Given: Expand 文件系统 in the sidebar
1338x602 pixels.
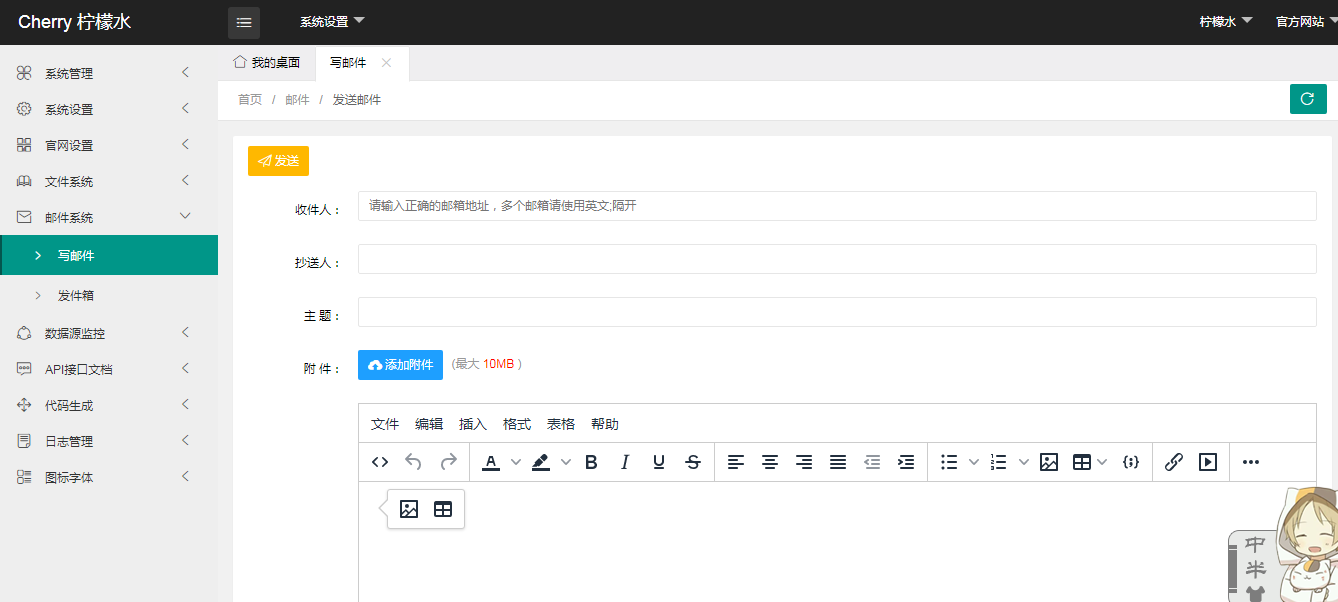Looking at the screenshot, I should [109, 181].
